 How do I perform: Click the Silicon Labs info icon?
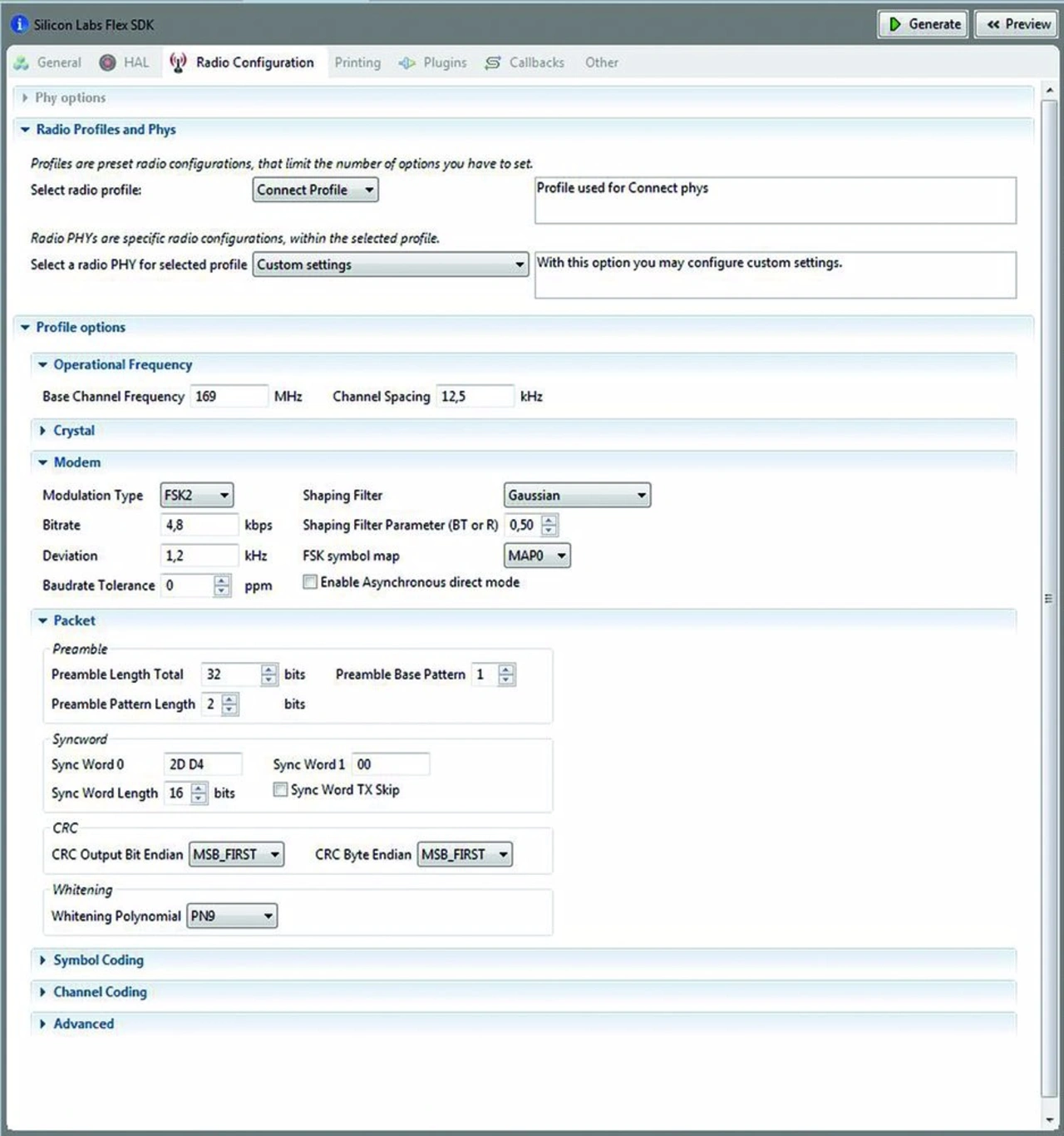point(19,24)
